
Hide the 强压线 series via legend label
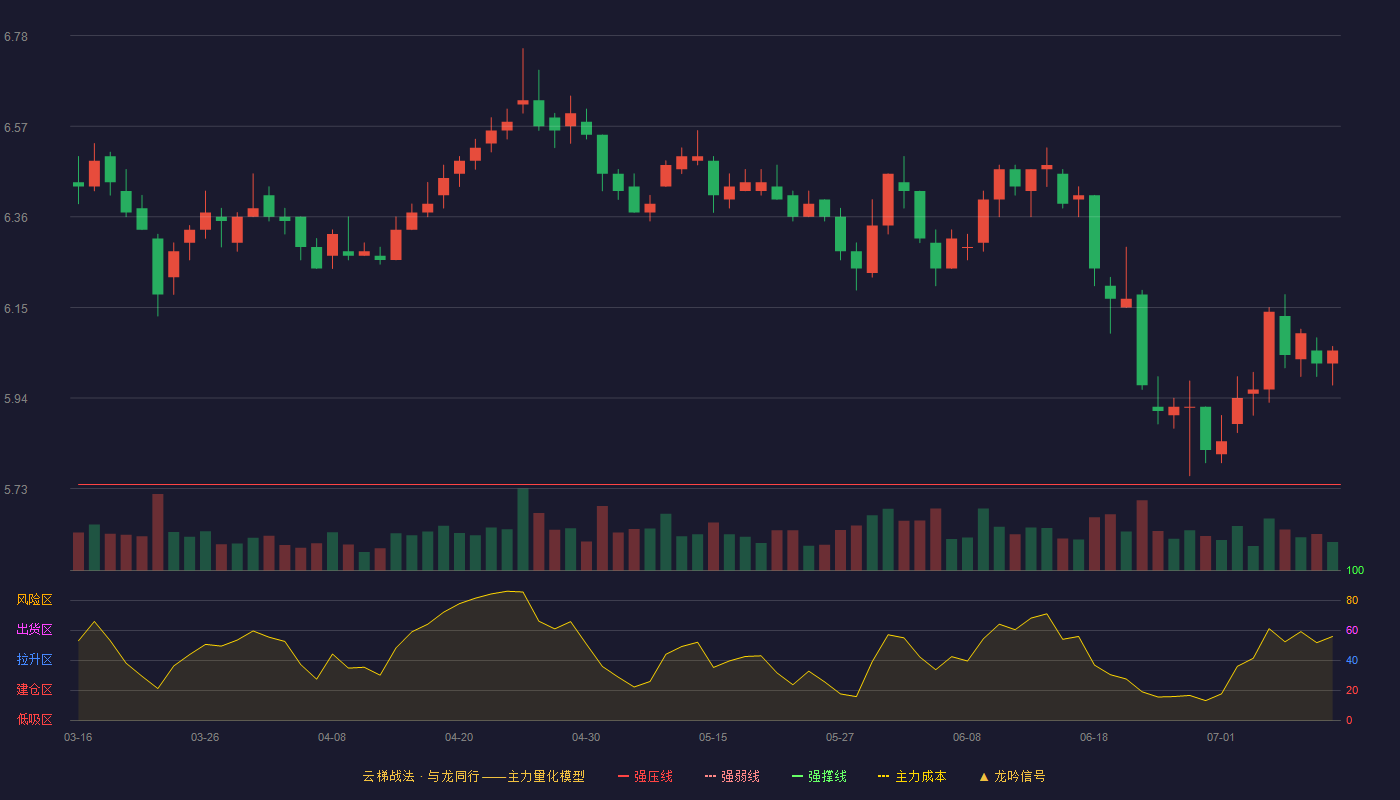pos(653,776)
